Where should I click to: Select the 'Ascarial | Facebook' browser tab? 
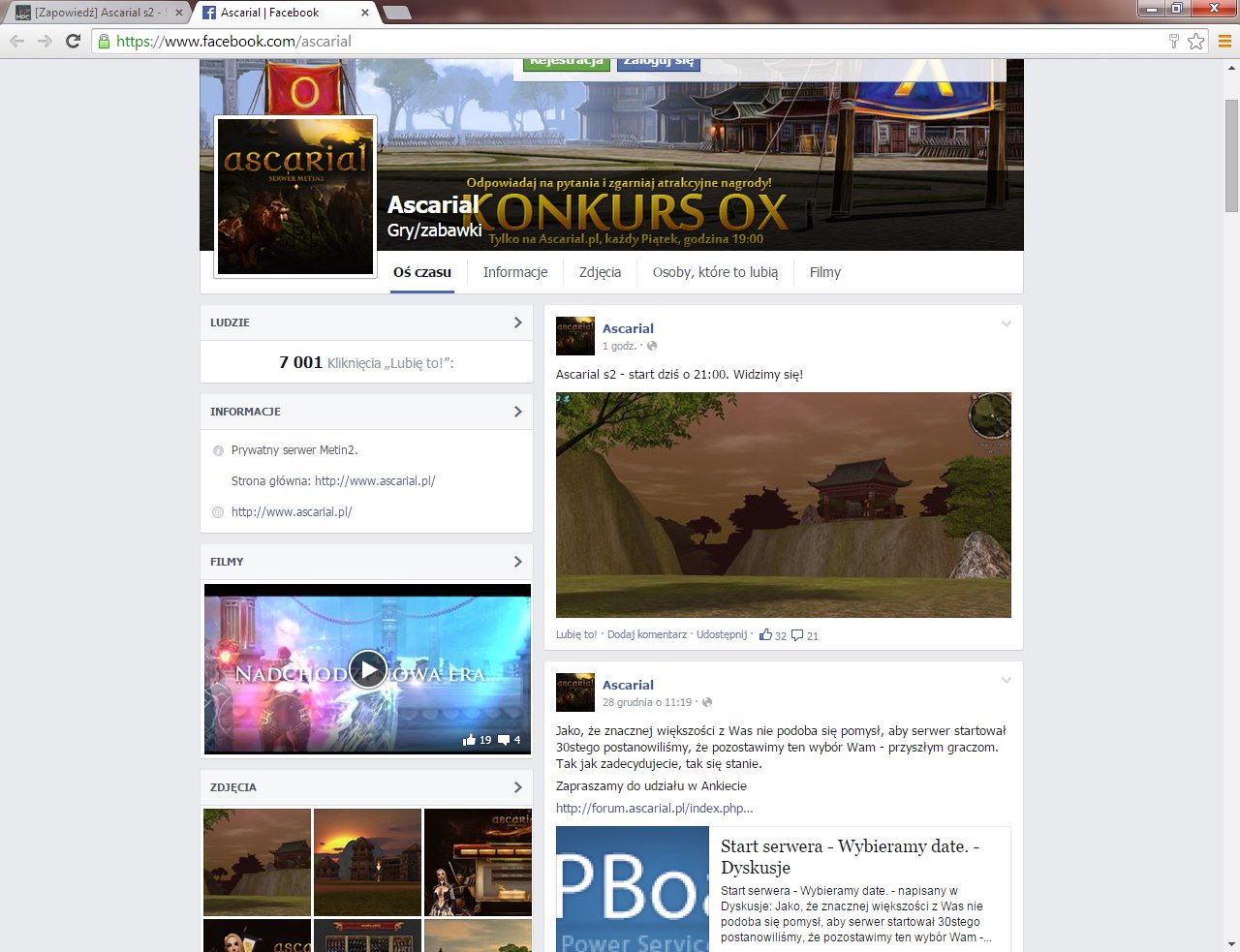click(x=286, y=13)
